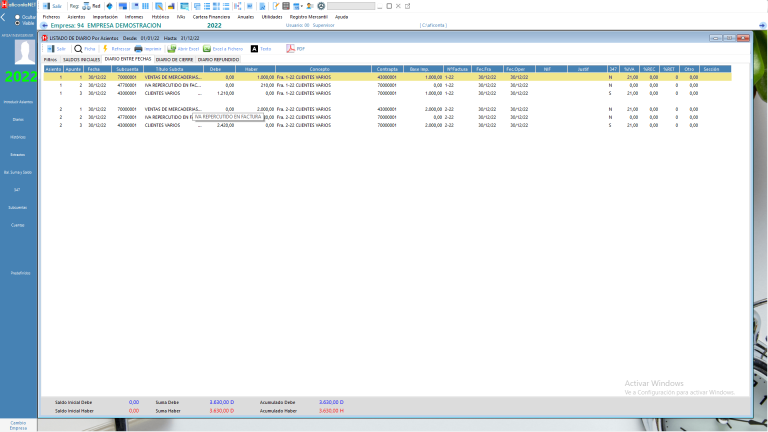Open the Cartera Financiera menu
The image size is (768, 432).
211,17
